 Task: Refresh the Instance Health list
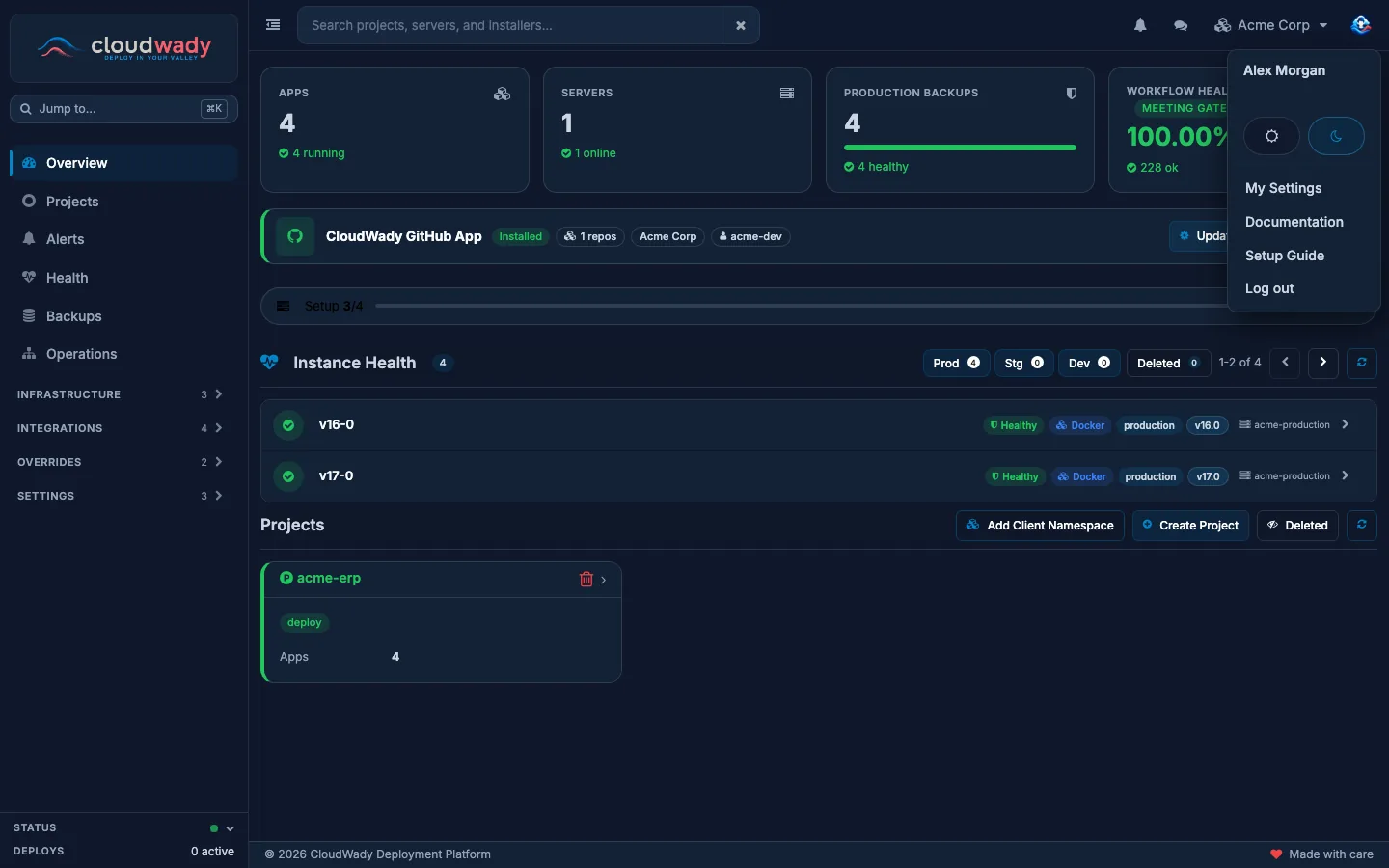tap(1361, 363)
